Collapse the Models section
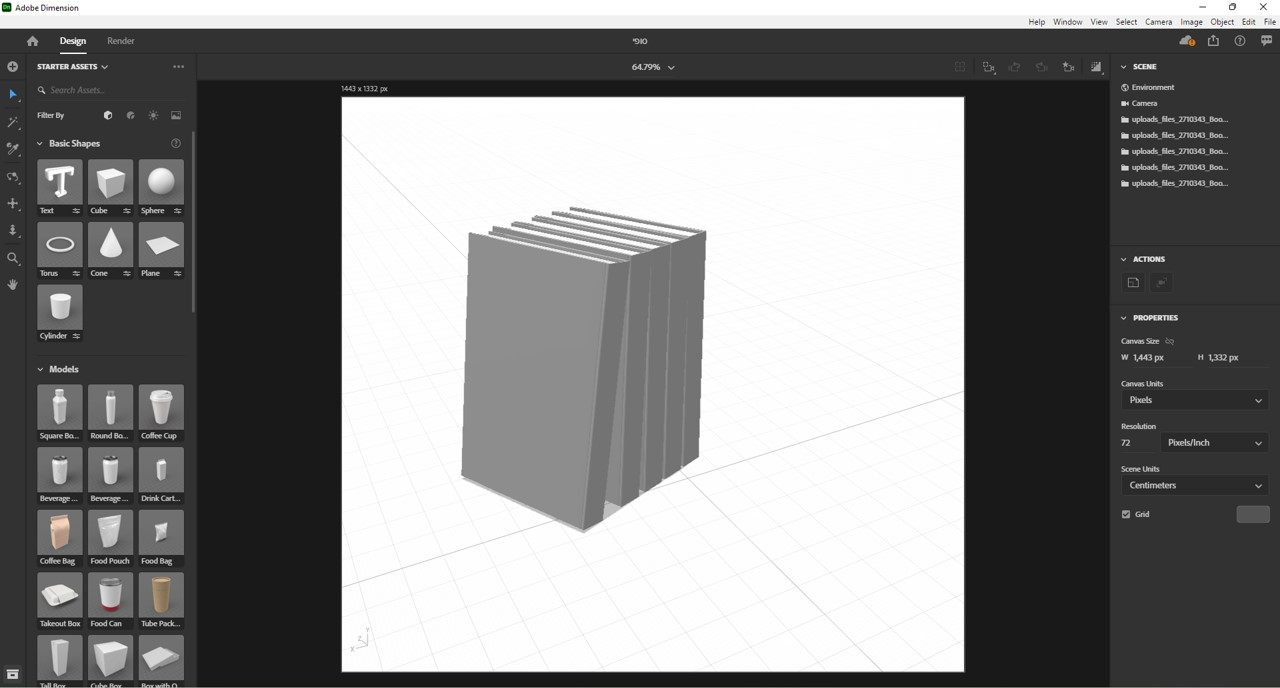 tap(40, 369)
